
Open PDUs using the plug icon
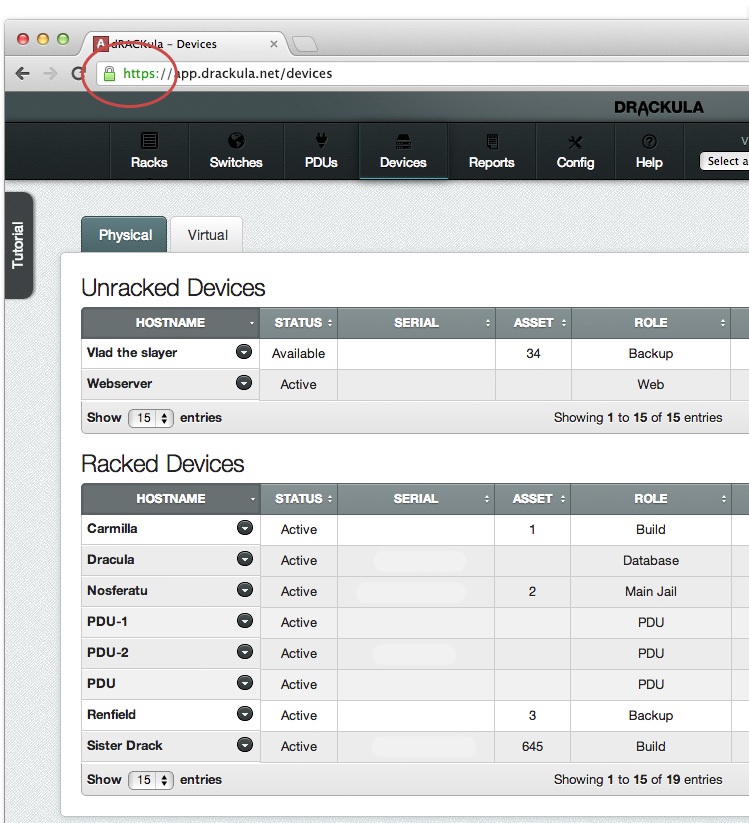321,141
